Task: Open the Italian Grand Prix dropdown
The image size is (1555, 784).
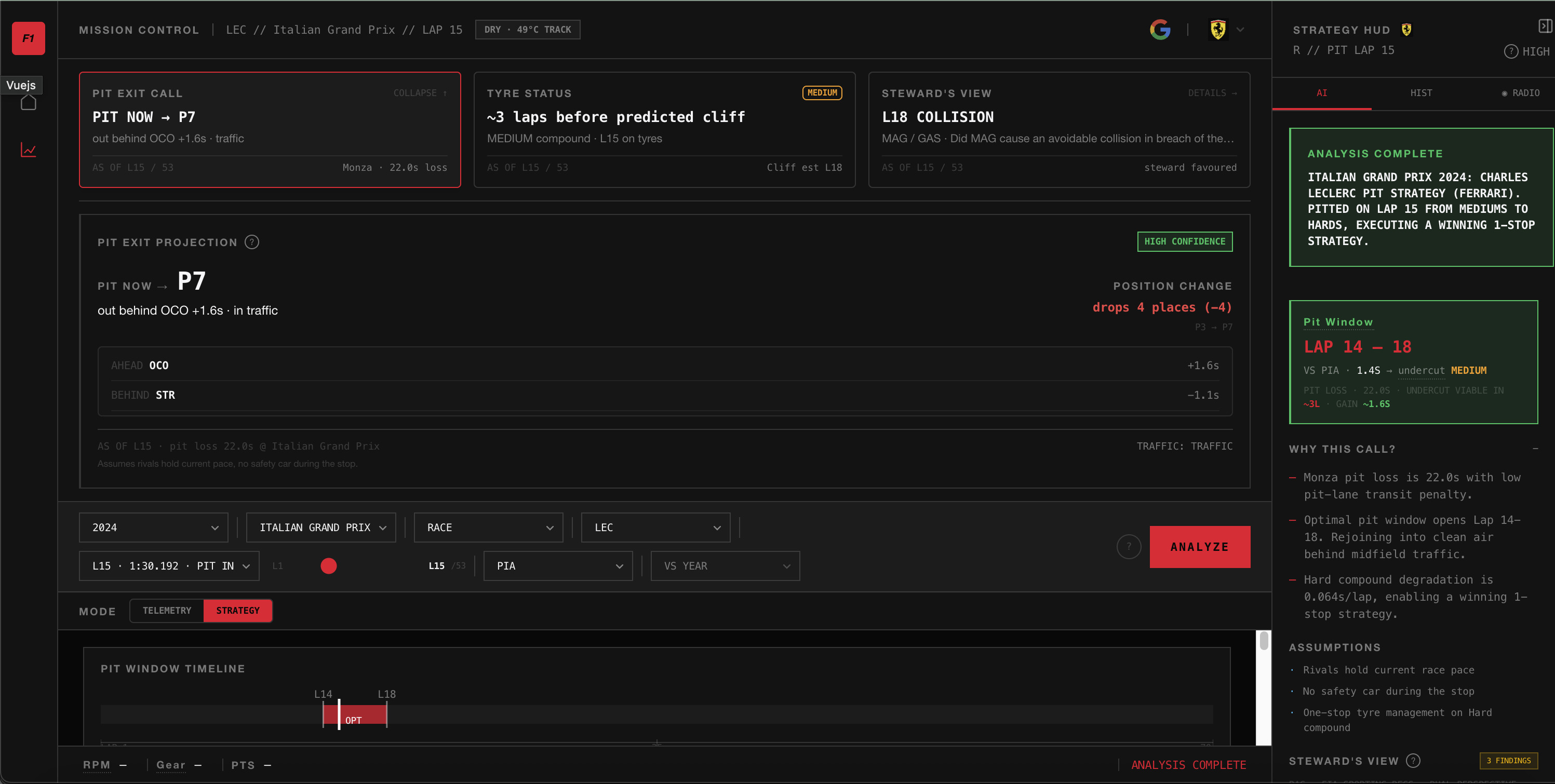Action: click(x=320, y=528)
